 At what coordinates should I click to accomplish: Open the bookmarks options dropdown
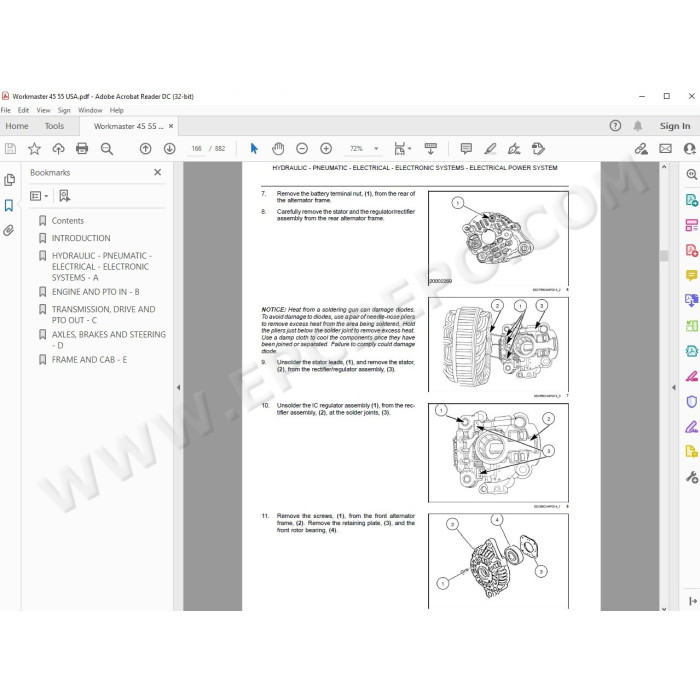[39, 196]
